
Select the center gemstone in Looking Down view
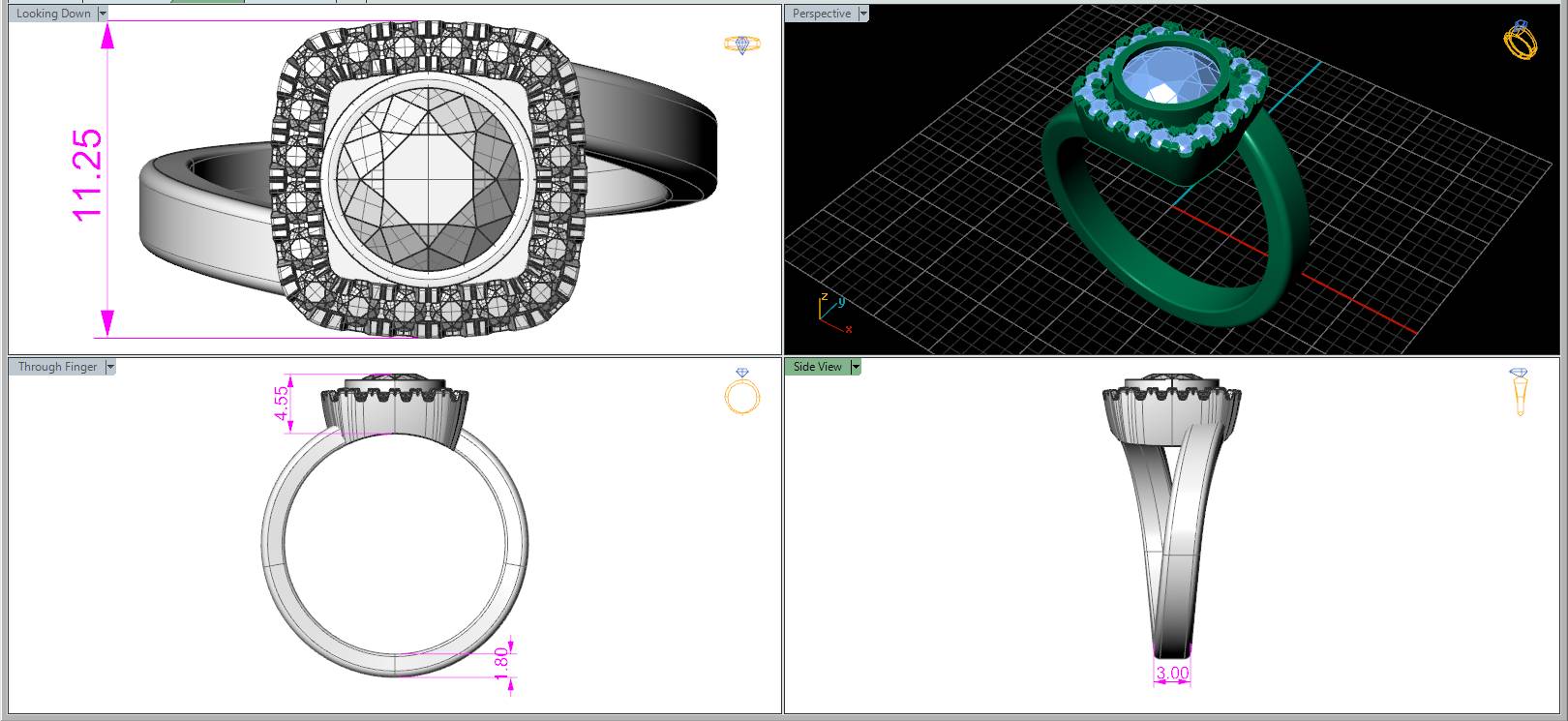pyautogui.click(x=427, y=179)
